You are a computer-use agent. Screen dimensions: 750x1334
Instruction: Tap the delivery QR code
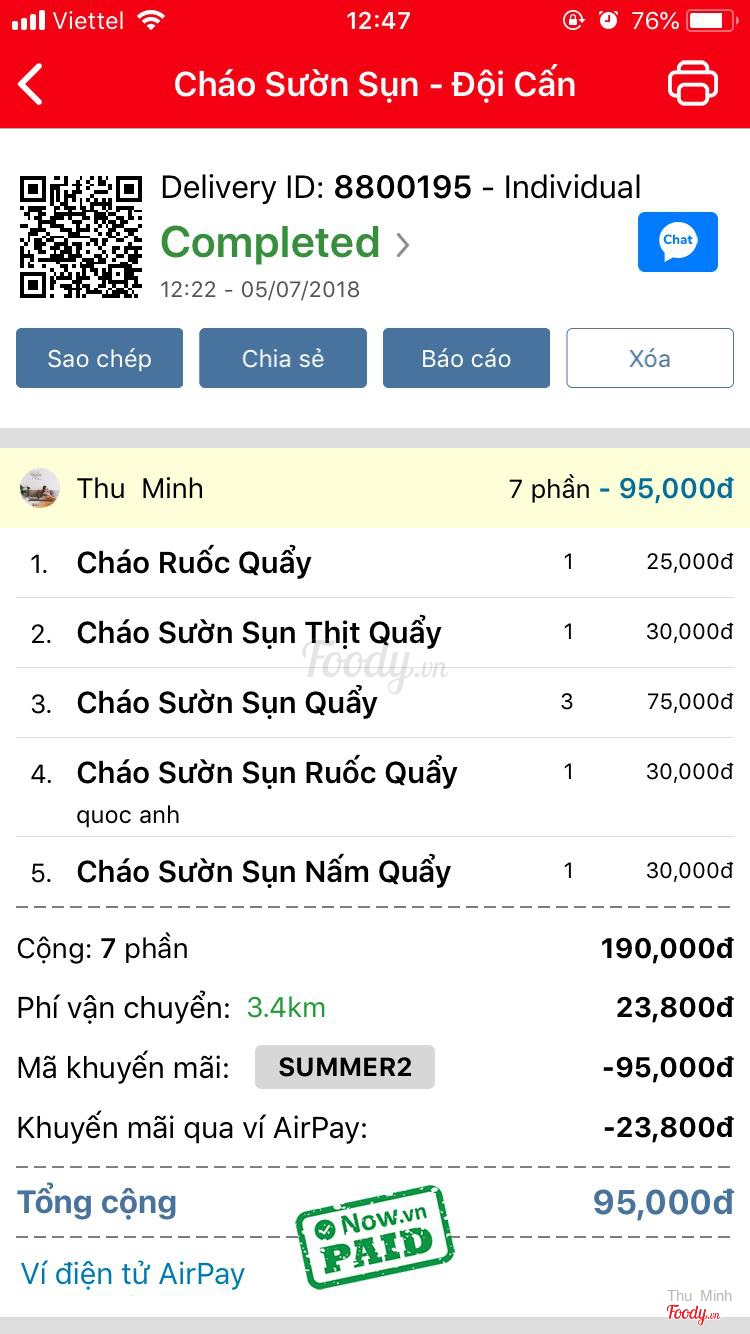(81, 237)
